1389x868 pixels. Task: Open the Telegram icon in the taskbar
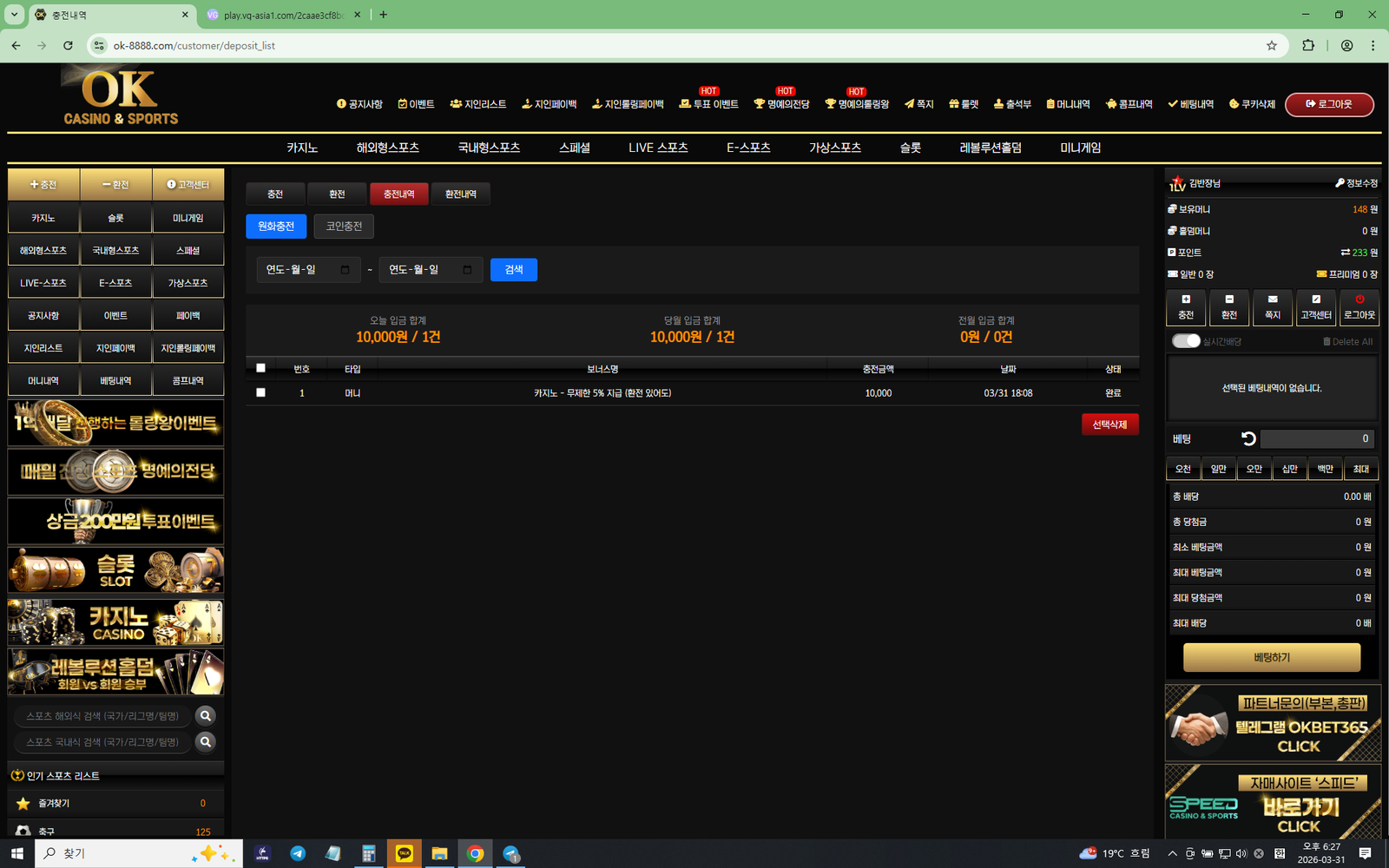click(x=298, y=853)
